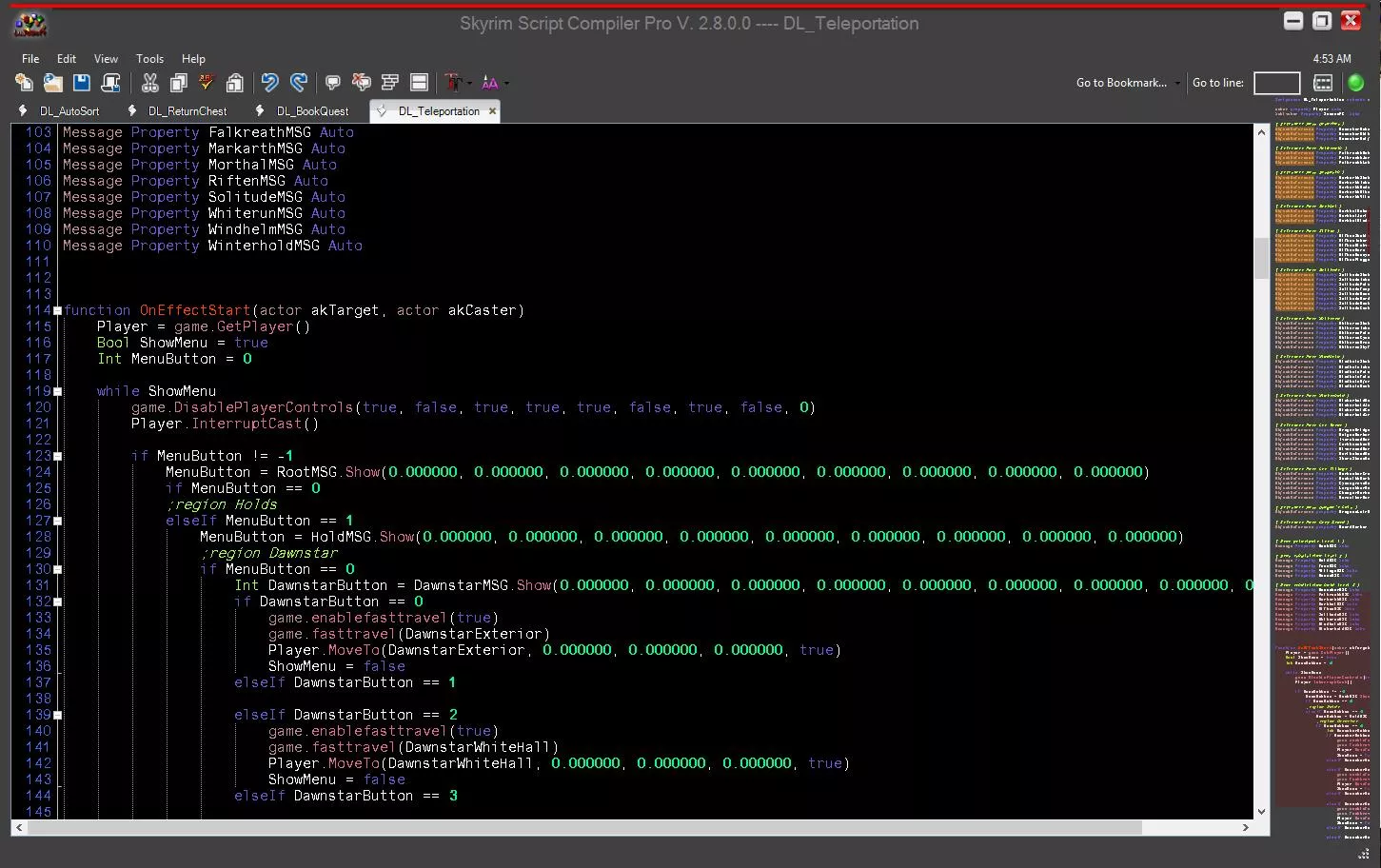
Task: Run the ABC spell-check tool
Action: click(x=207, y=83)
